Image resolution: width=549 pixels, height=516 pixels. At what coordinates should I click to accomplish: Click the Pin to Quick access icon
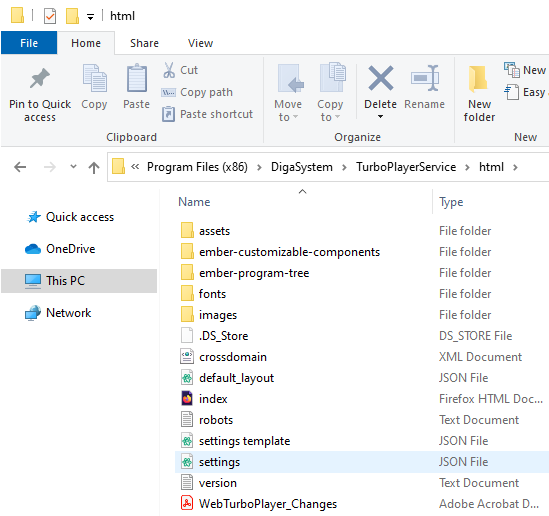coord(40,78)
